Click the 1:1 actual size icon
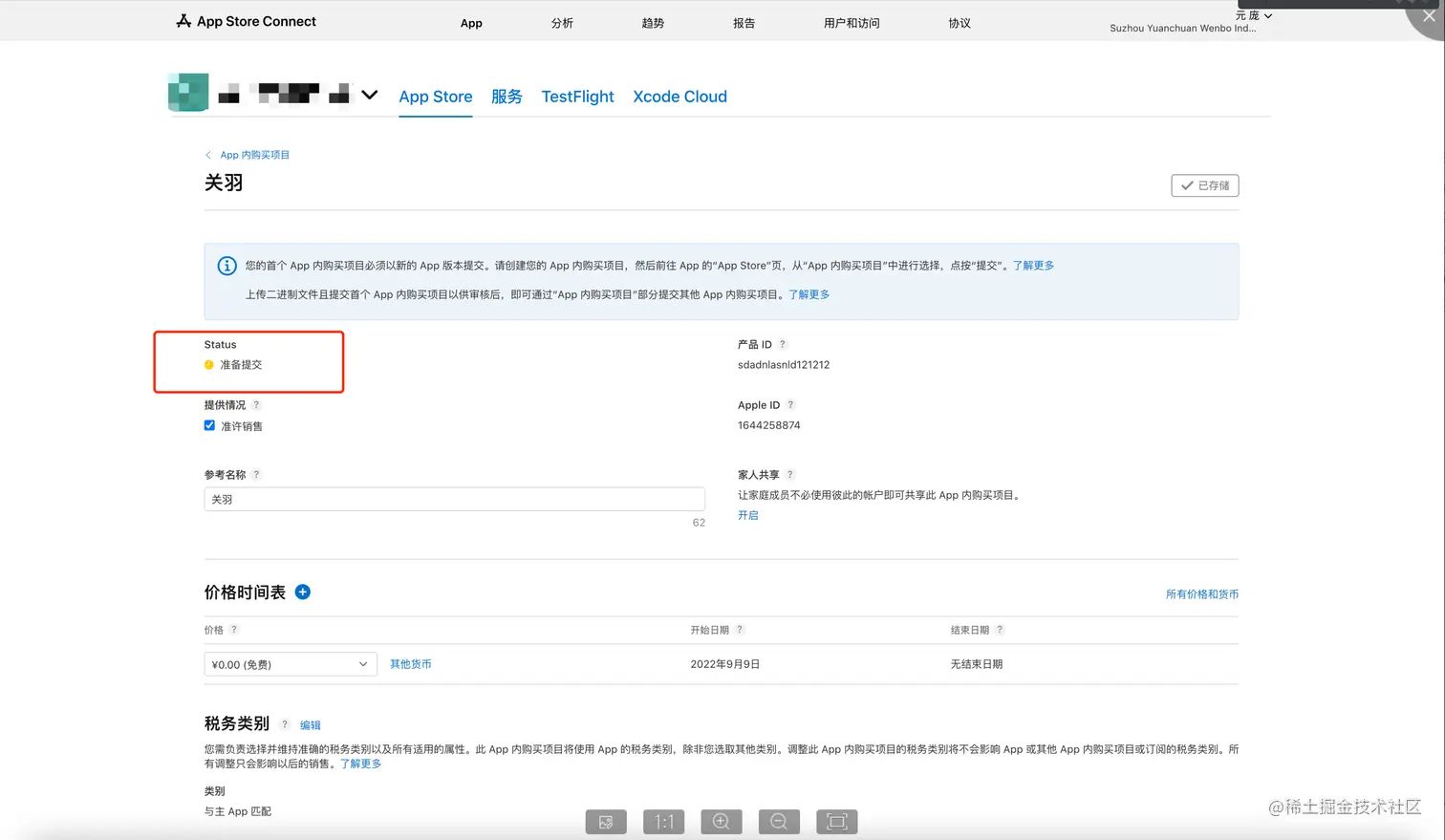This screenshot has height=840, width=1445. [663, 822]
